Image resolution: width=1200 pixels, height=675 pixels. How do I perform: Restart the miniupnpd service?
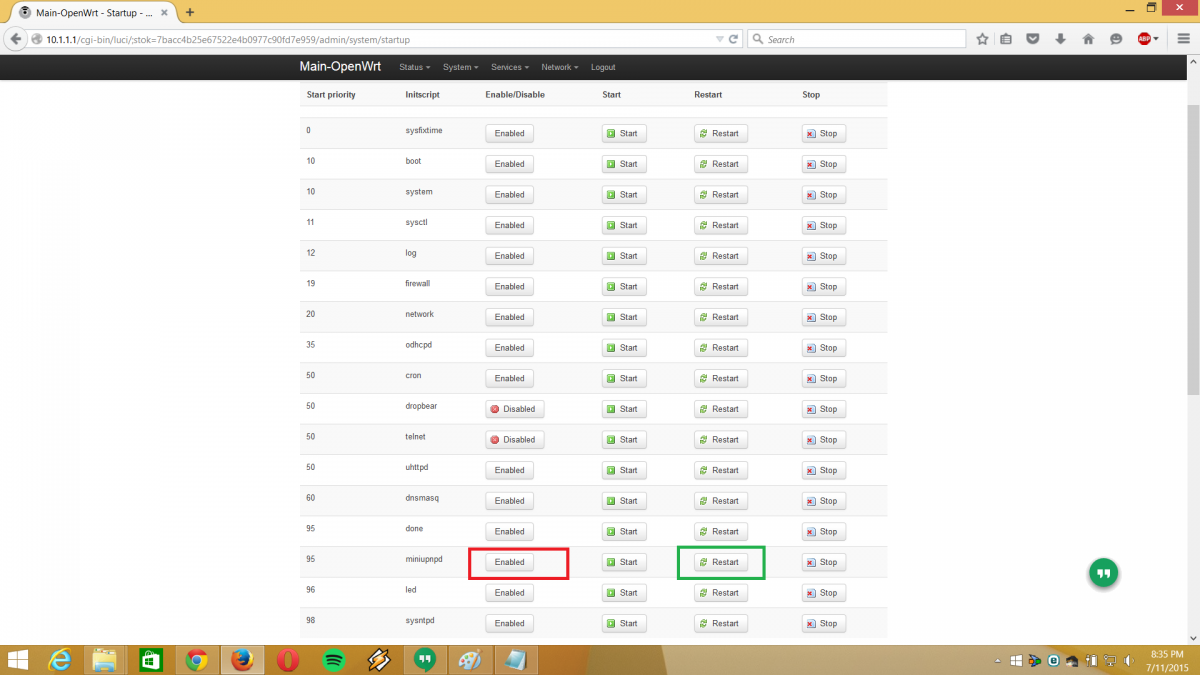[x=720, y=562]
